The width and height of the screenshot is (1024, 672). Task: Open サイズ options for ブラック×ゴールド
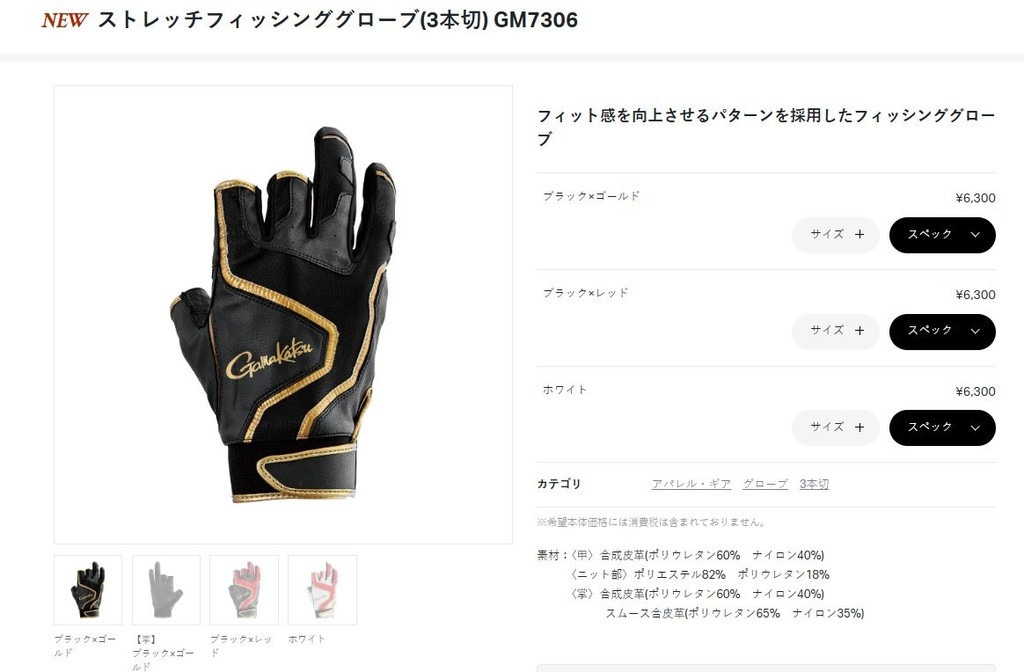tap(836, 235)
